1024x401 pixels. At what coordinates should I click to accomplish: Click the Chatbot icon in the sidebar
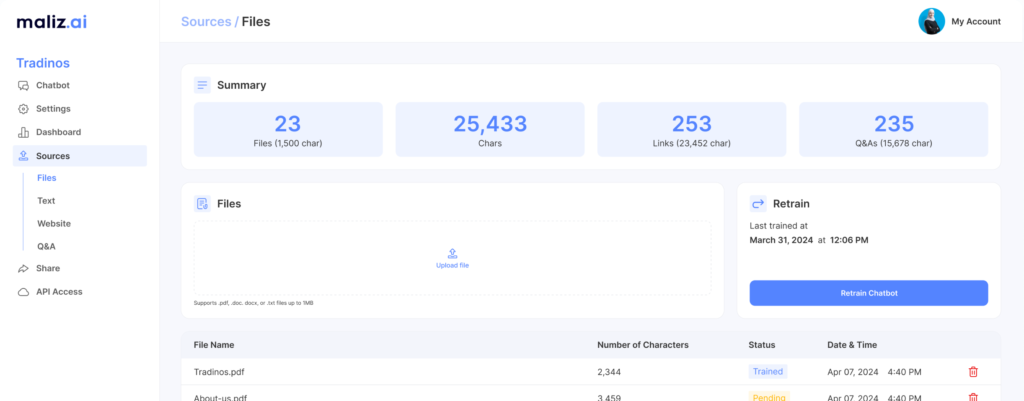click(x=23, y=85)
